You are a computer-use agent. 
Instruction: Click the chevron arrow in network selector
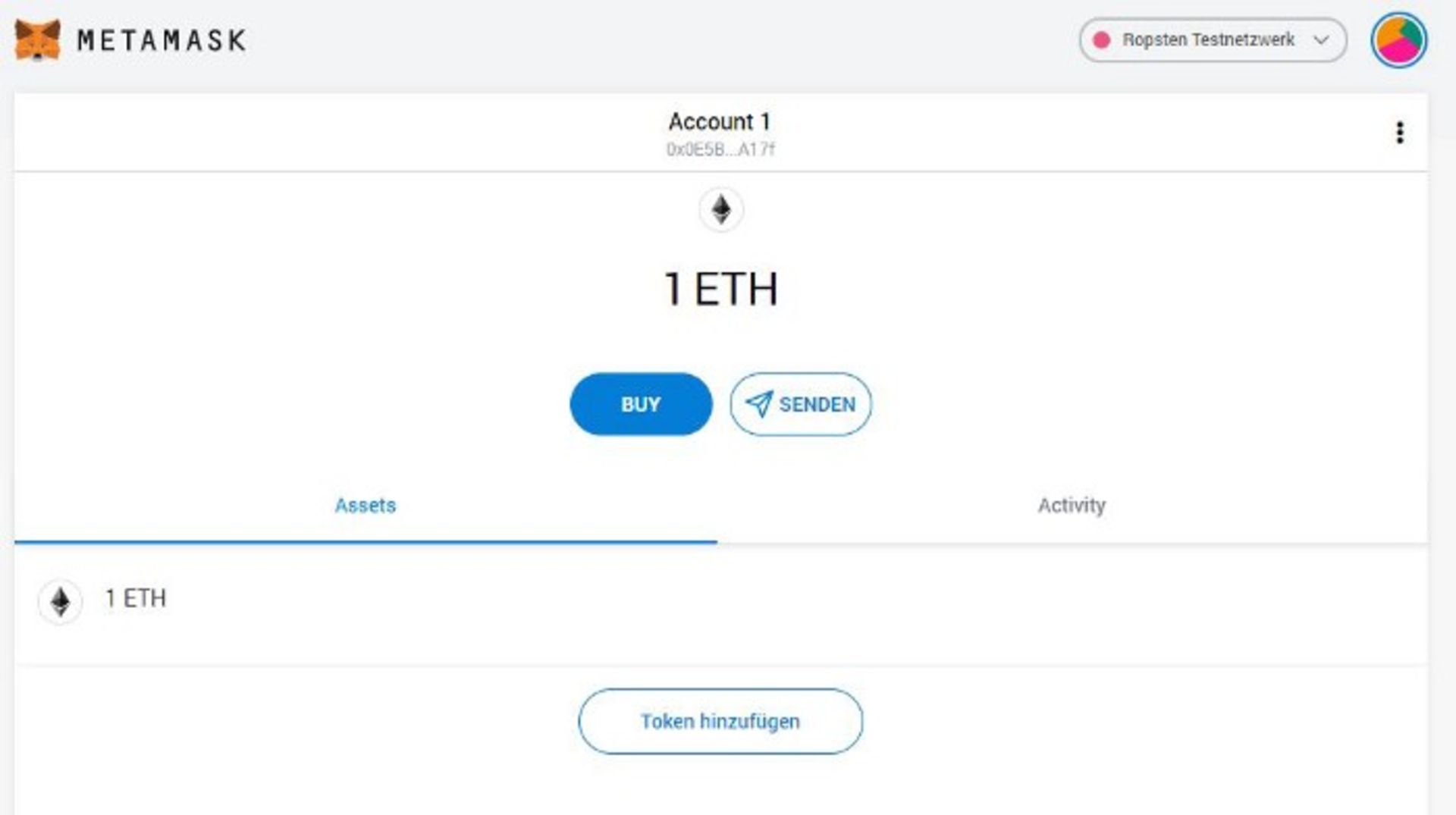[x=1321, y=40]
